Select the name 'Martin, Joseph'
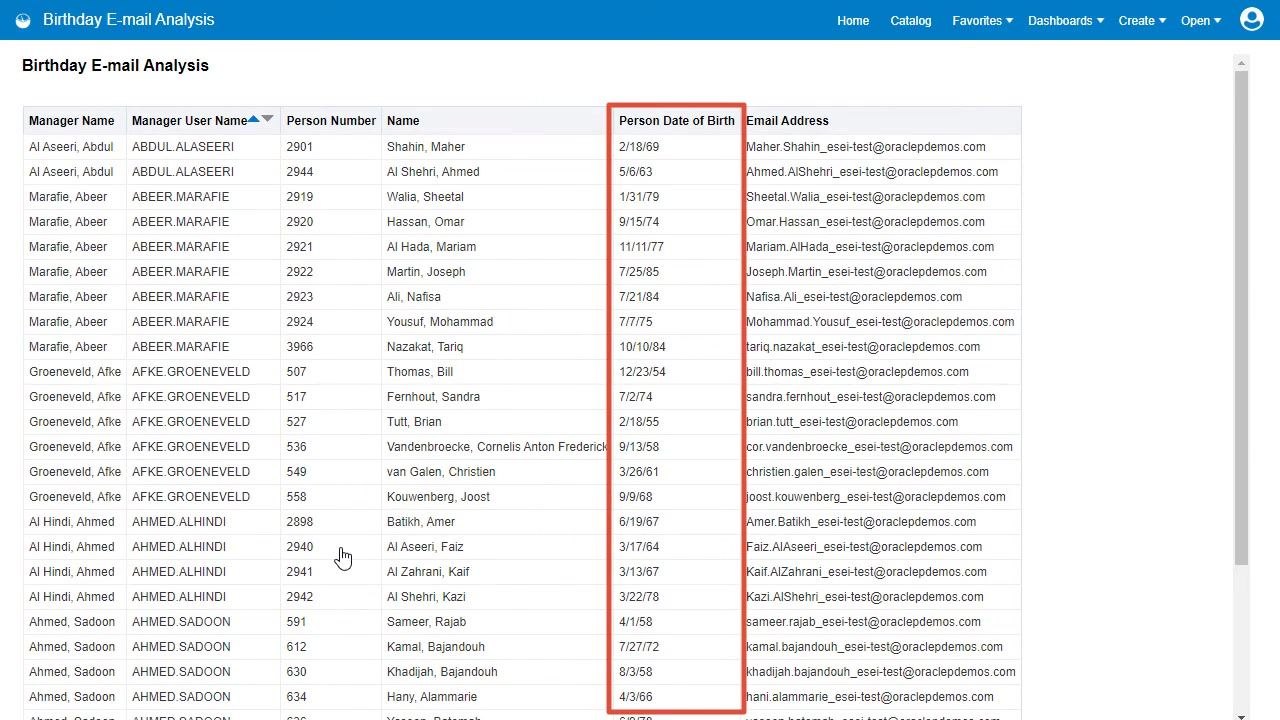The image size is (1280, 720). (x=426, y=272)
